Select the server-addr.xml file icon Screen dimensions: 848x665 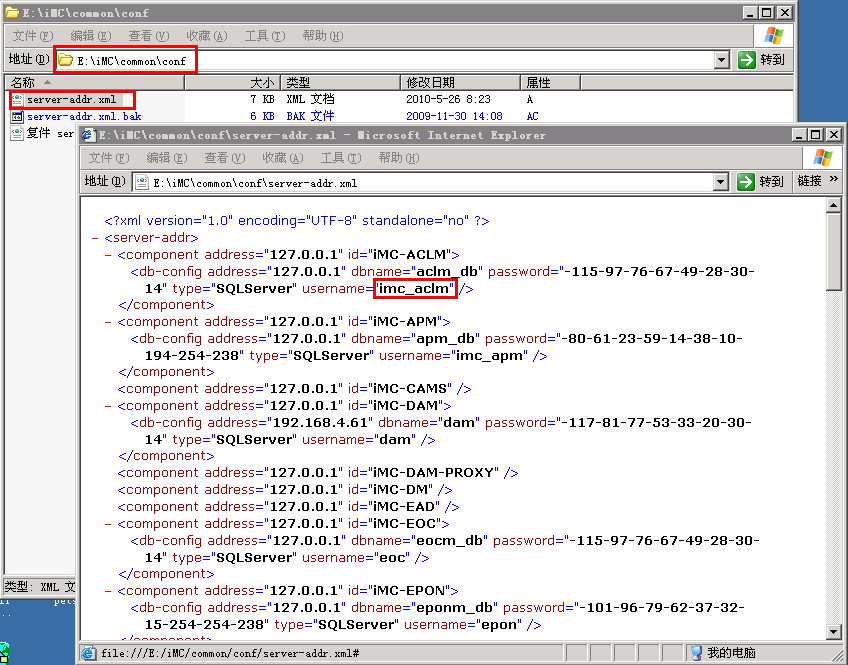click(x=17, y=99)
